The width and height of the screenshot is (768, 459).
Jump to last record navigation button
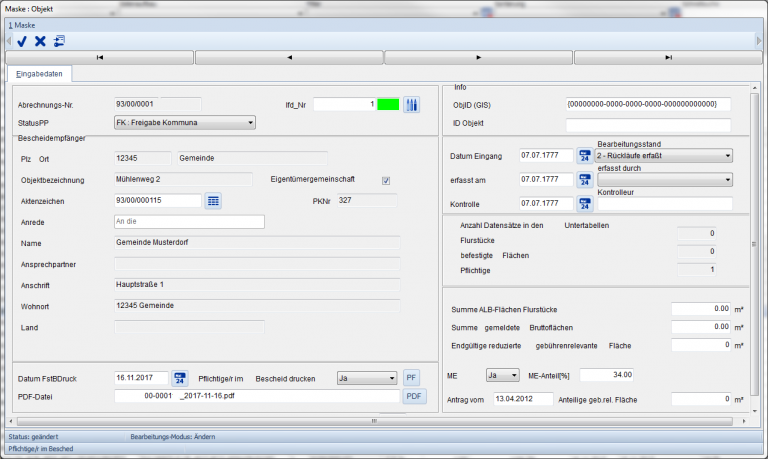668,57
